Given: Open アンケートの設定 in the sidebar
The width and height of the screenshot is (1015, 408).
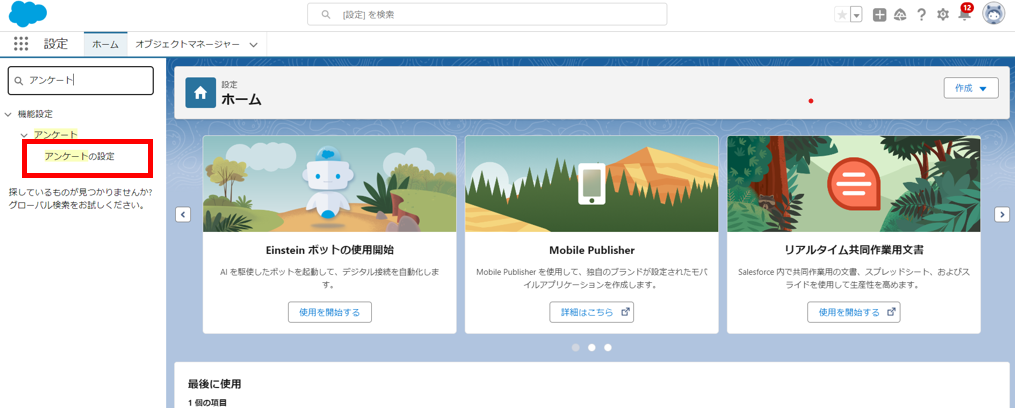Looking at the screenshot, I should tap(80, 157).
